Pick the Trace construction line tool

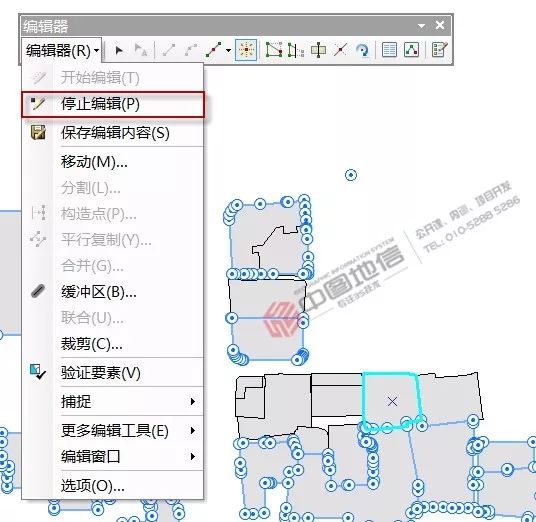(x=213, y=50)
